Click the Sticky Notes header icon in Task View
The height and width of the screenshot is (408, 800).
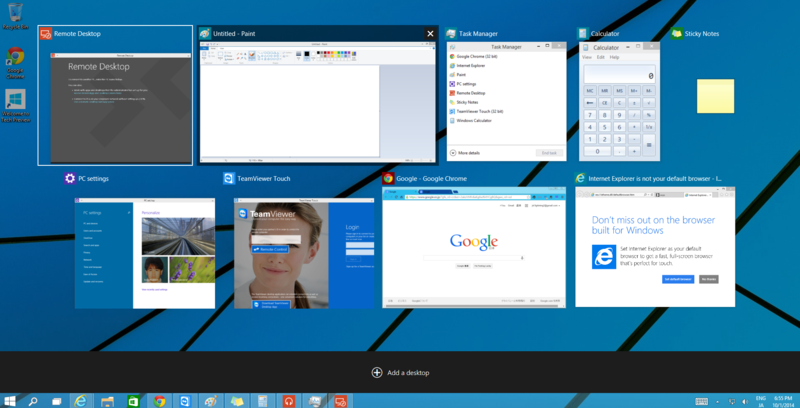677,34
